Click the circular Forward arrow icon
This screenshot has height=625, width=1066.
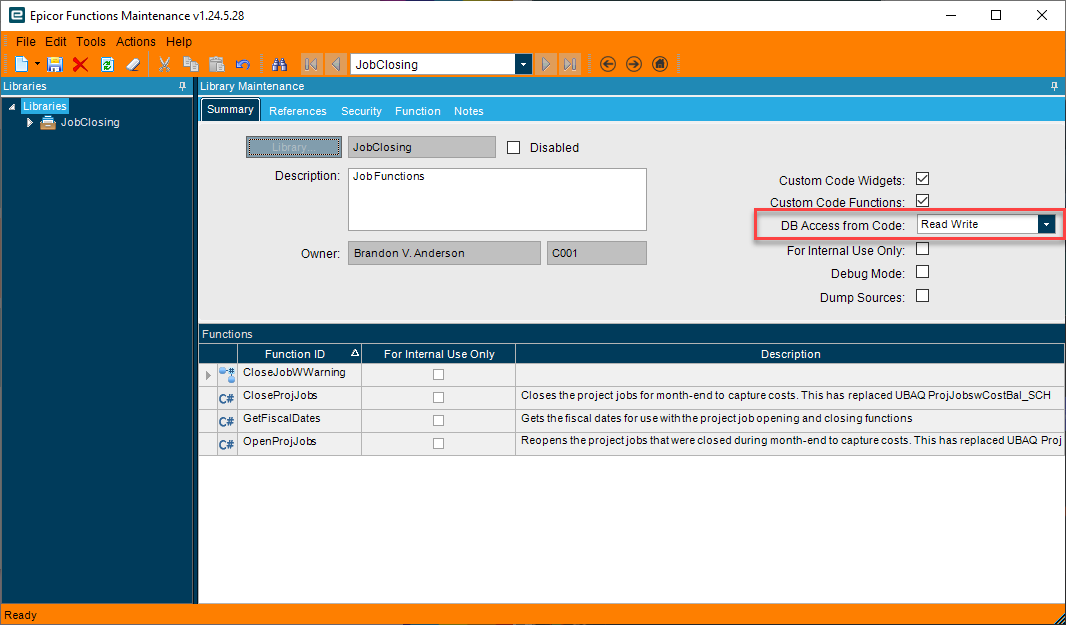634,64
